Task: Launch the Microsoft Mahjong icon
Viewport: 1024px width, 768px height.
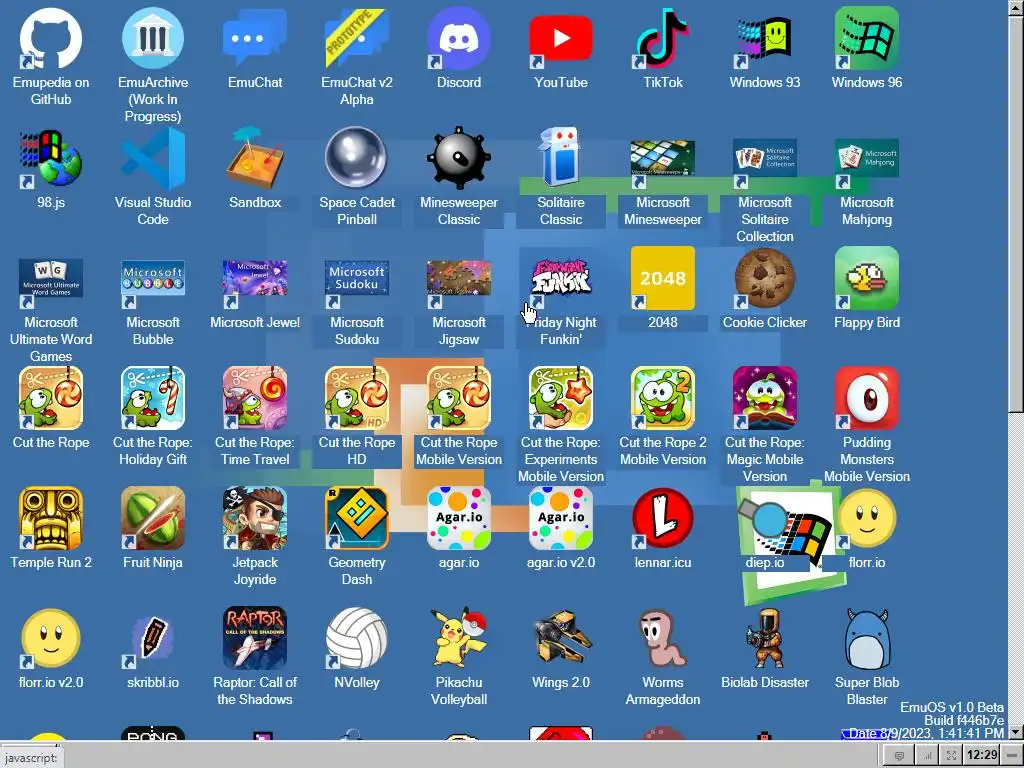Action: click(867, 158)
